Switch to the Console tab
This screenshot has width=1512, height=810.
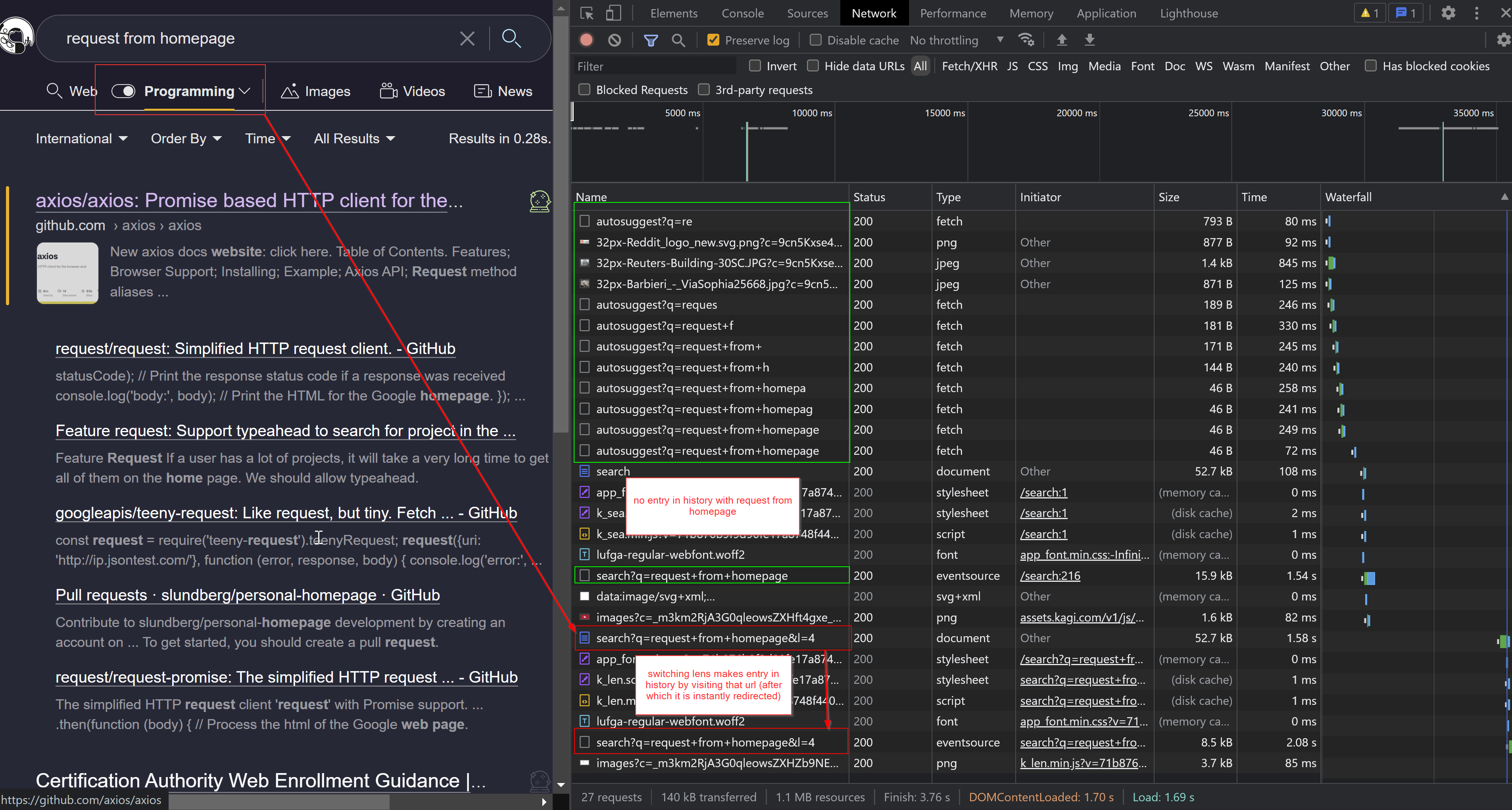coord(742,13)
